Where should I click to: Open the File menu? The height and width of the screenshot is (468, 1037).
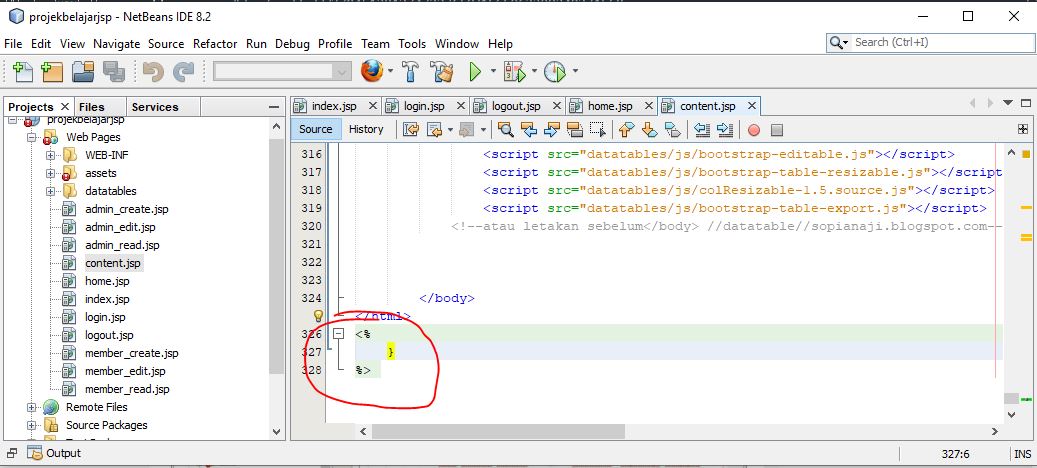pyautogui.click(x=13, y=44)
